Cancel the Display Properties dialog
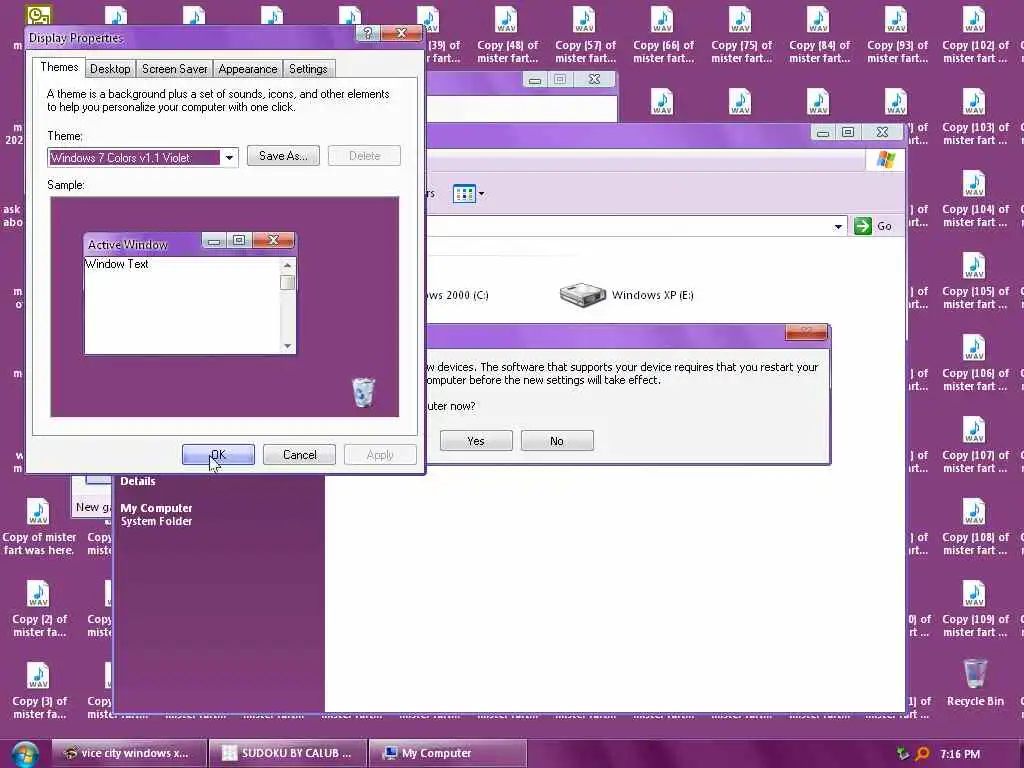Viewport: 1024px width, 768px height. tap(299, 455)
